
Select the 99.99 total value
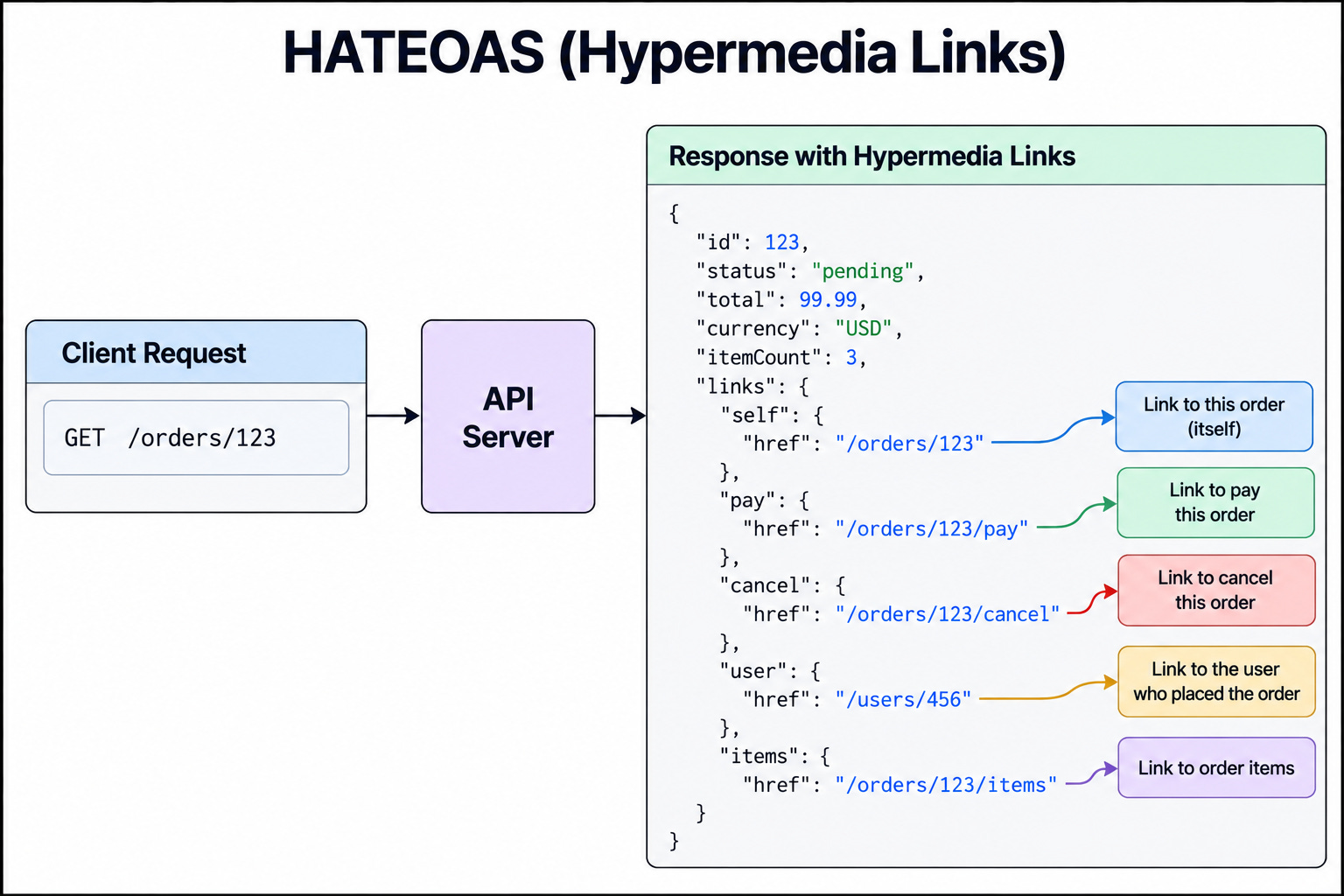click(828, 300)
